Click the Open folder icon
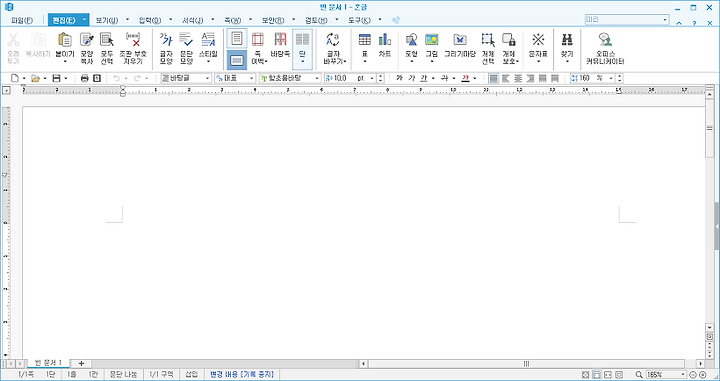The width and height of the screenshot is (720, 381). (x=35, y=78)
